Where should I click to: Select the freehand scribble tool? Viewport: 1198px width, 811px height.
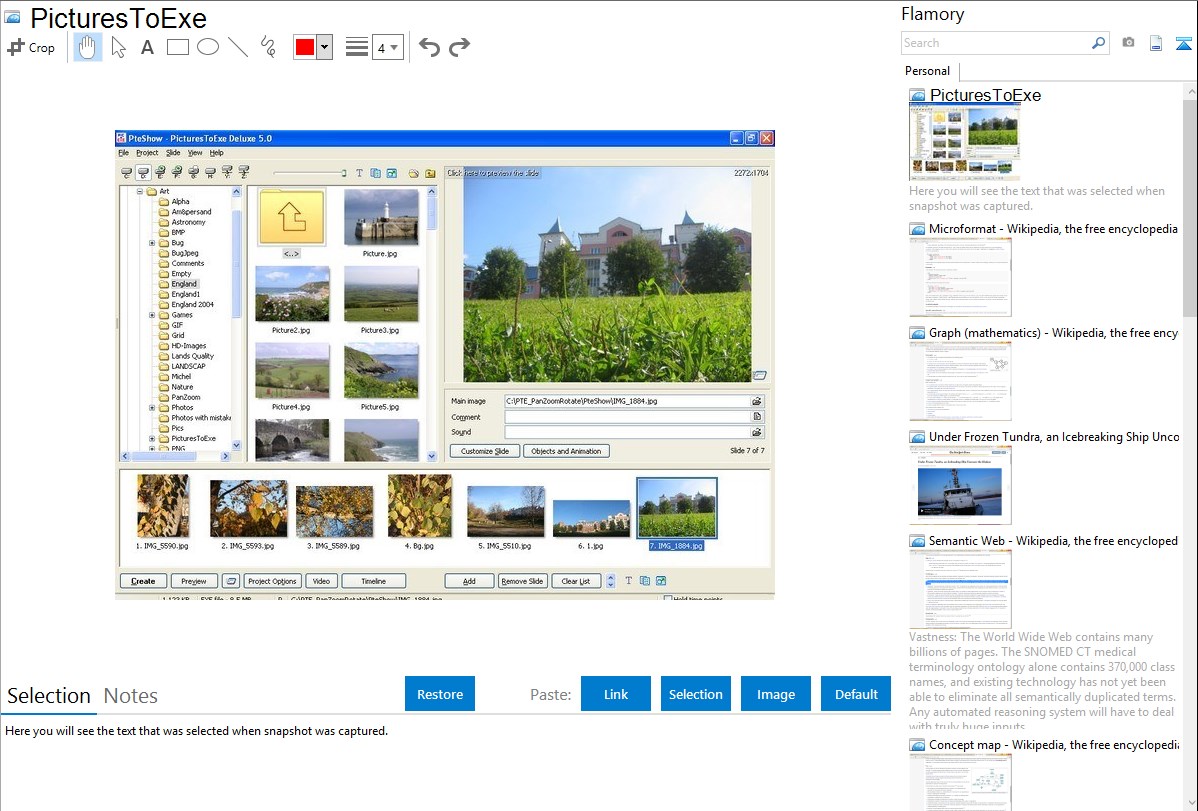tap(268, 47)
